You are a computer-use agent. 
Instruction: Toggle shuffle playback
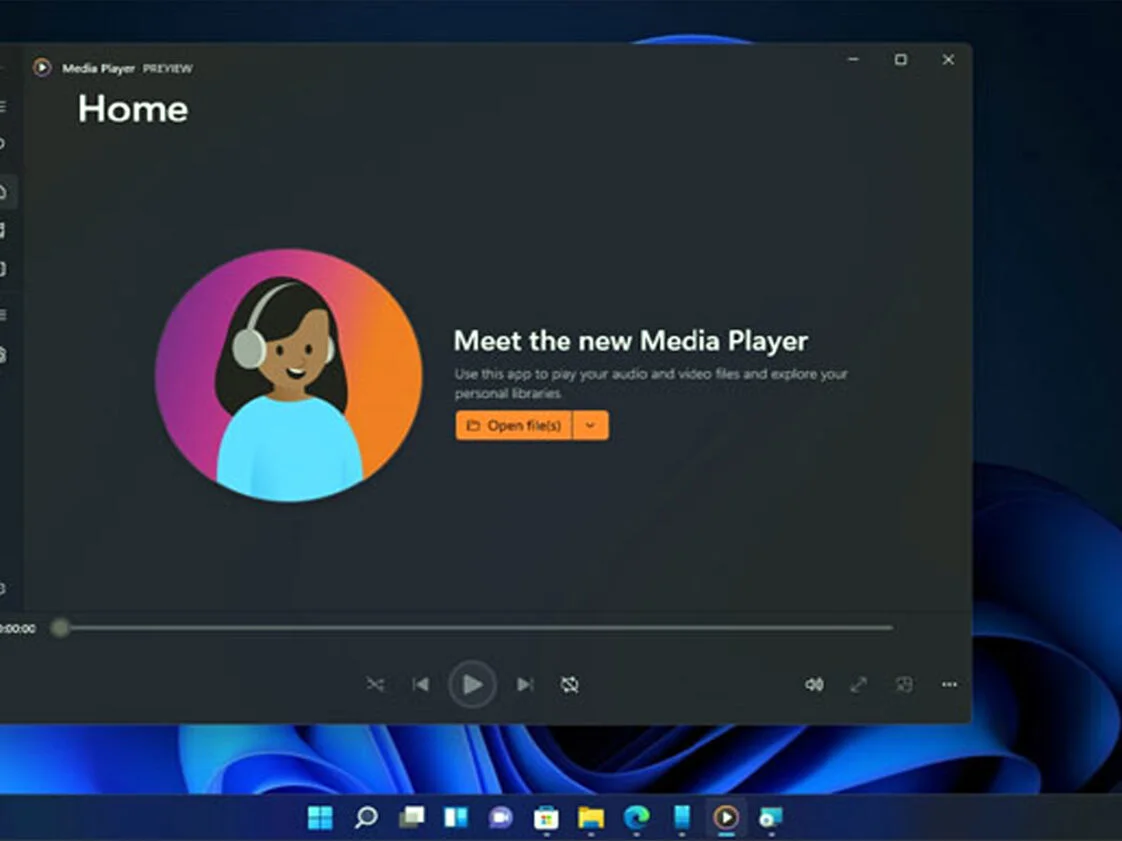pyautogui.click(x=376, y=684)
